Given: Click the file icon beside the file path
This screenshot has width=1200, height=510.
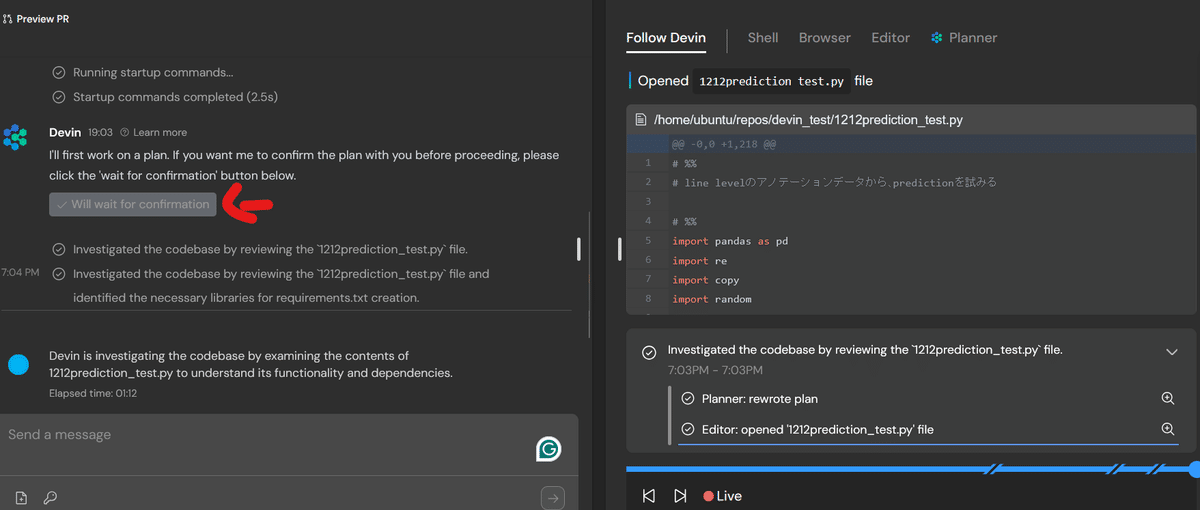Looking at the screenshot, I should pyautogui.click(x=641, y=120).
